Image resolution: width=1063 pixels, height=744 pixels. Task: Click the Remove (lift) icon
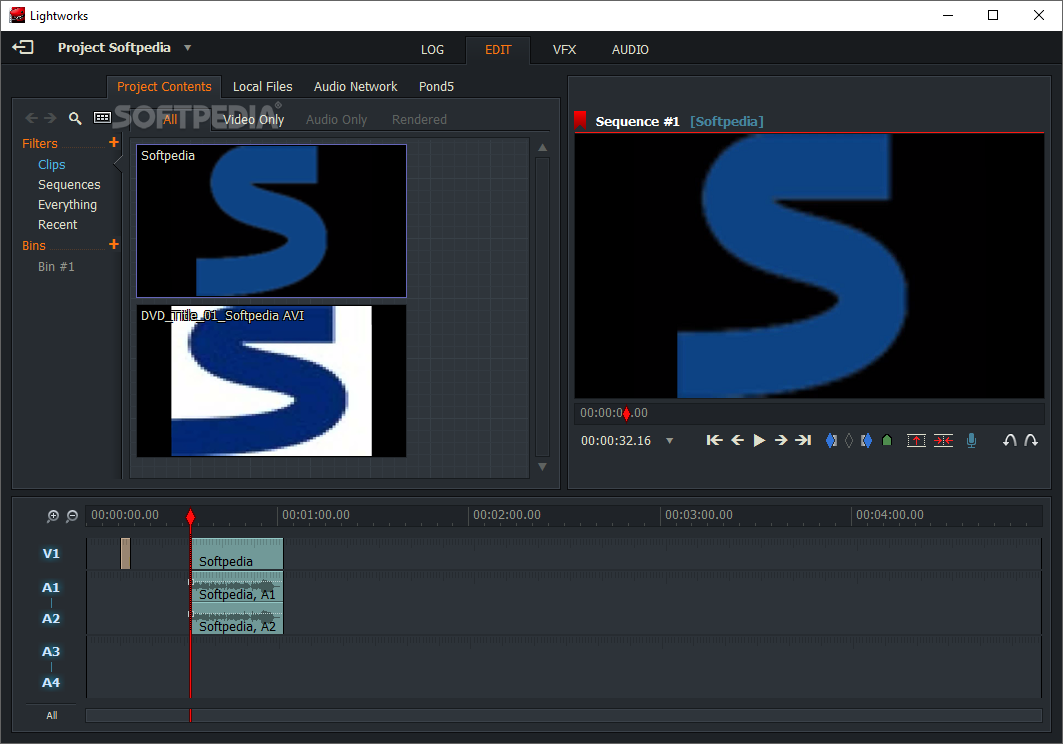[x=916, y=441]
